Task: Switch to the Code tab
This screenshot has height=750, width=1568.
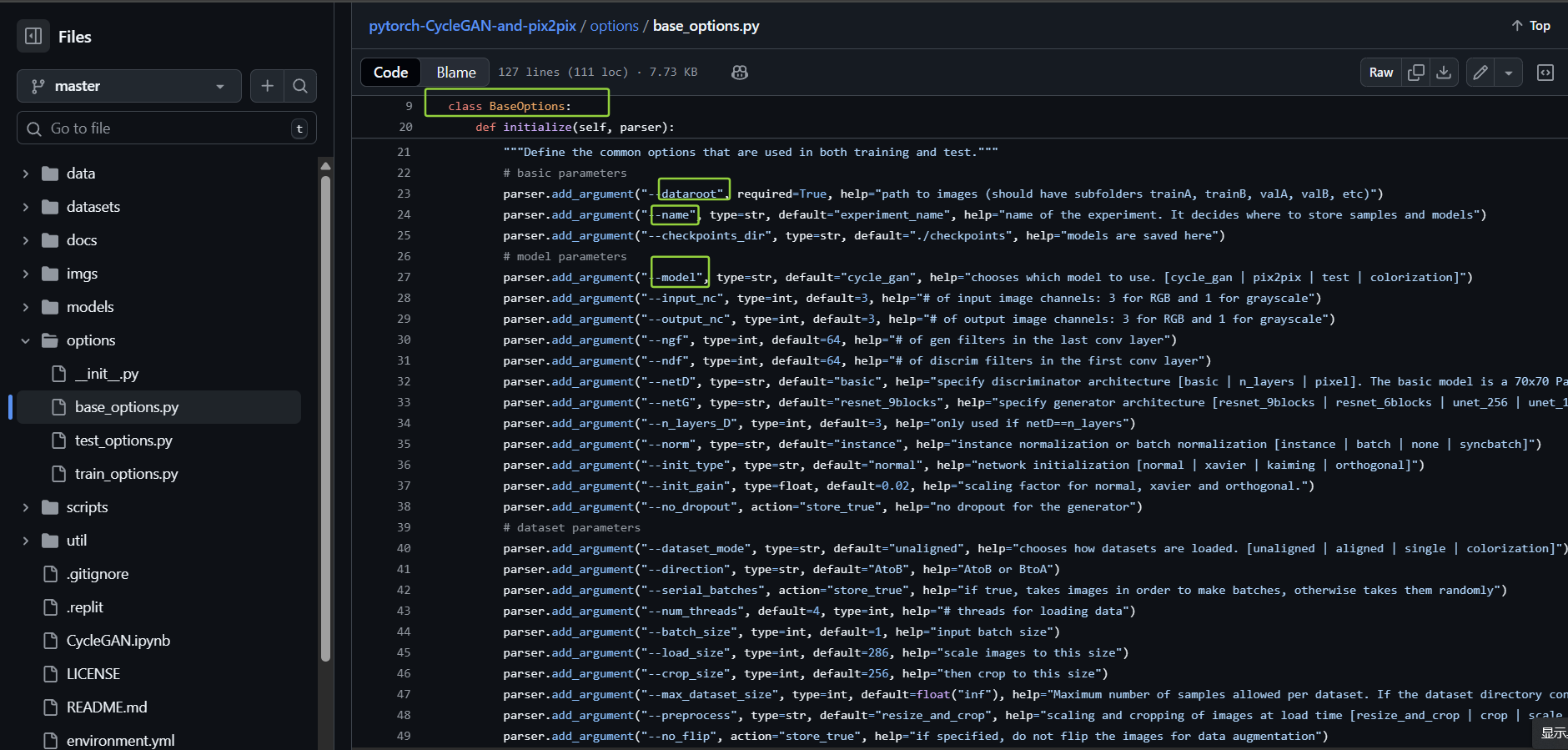Action: click(390, 73)
